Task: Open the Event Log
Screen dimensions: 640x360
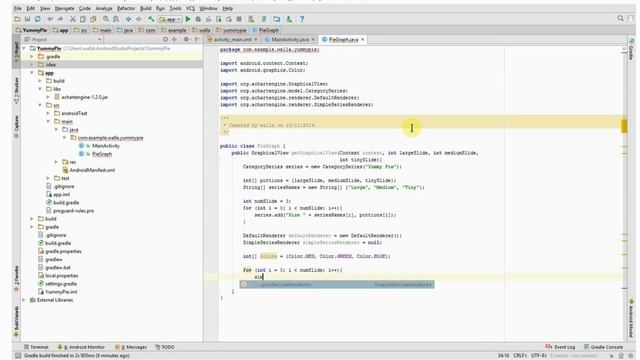Action: pos(560,347)
